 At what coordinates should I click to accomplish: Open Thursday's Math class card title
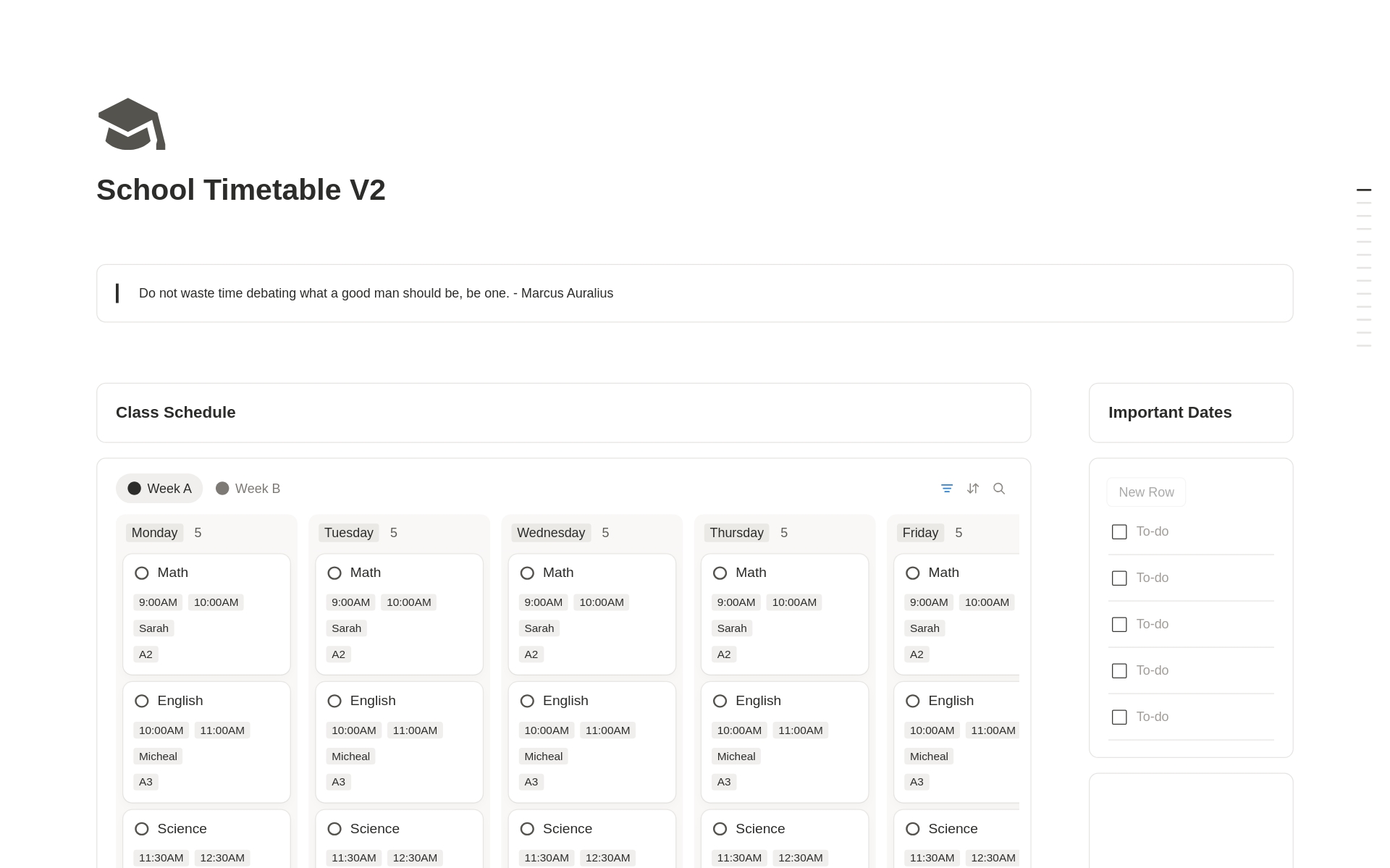pyautogui.click(x=751, y=573)
